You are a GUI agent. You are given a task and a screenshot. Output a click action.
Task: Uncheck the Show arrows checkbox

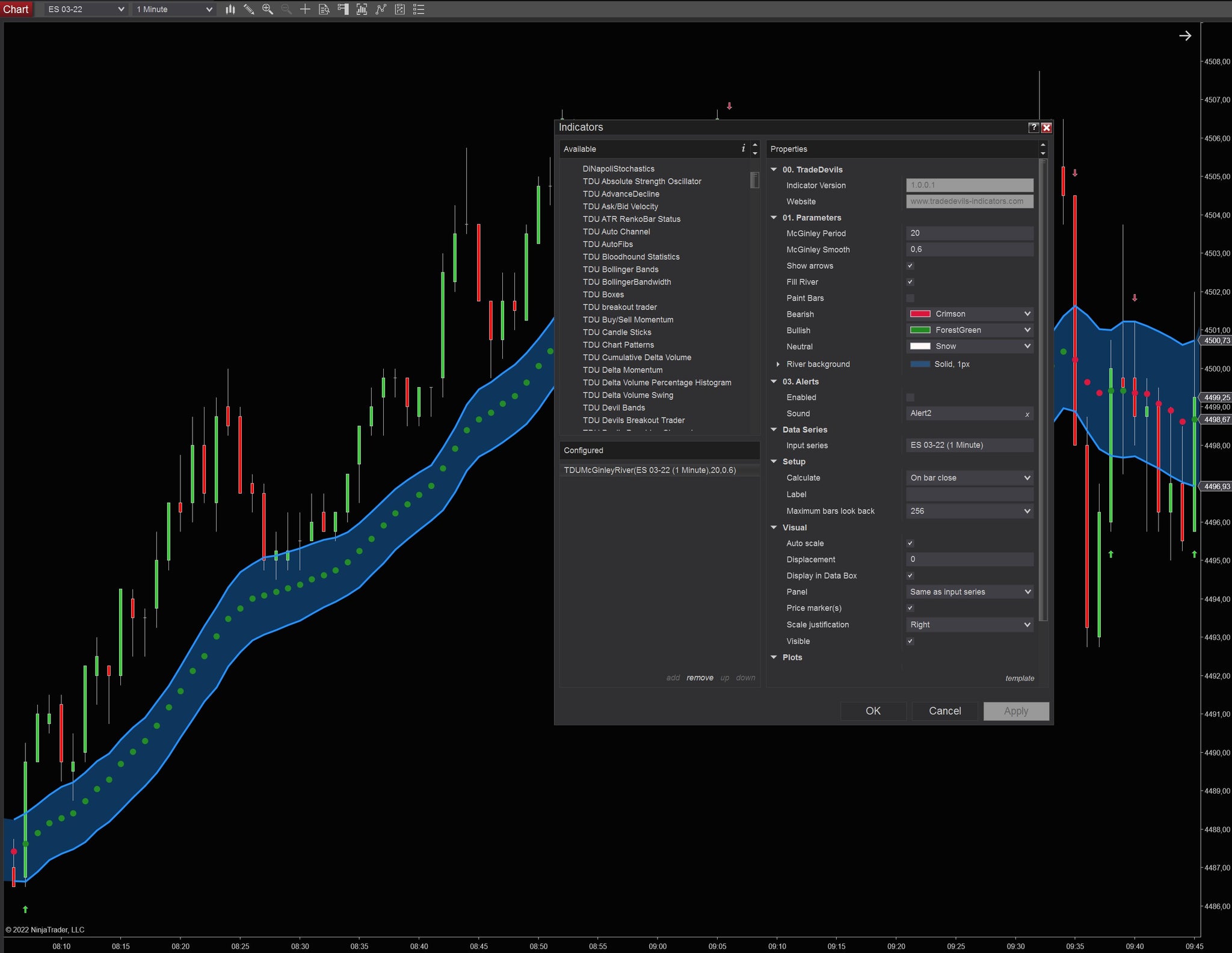point(910,266)
